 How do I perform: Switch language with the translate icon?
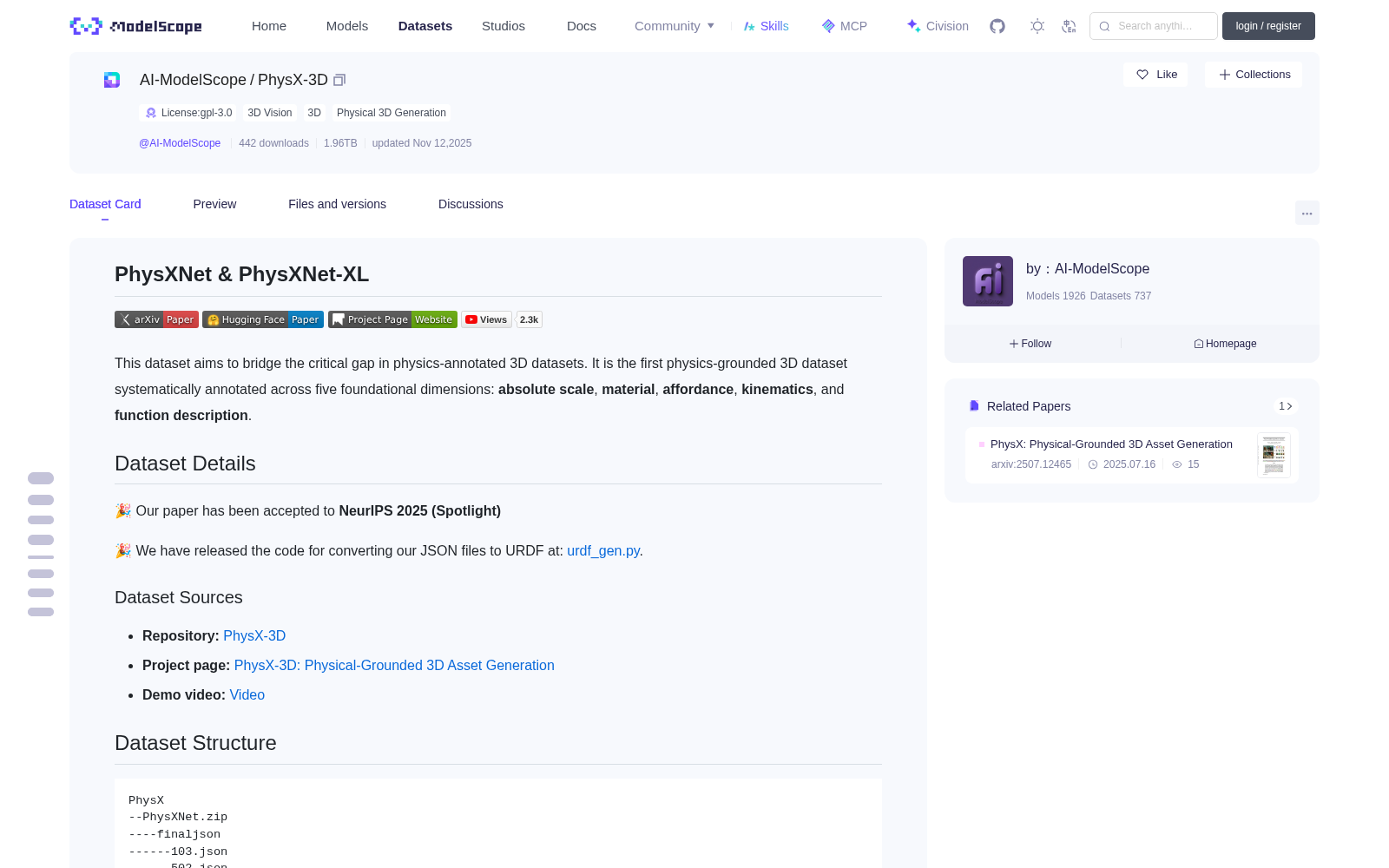click(x=1070, y=26)
